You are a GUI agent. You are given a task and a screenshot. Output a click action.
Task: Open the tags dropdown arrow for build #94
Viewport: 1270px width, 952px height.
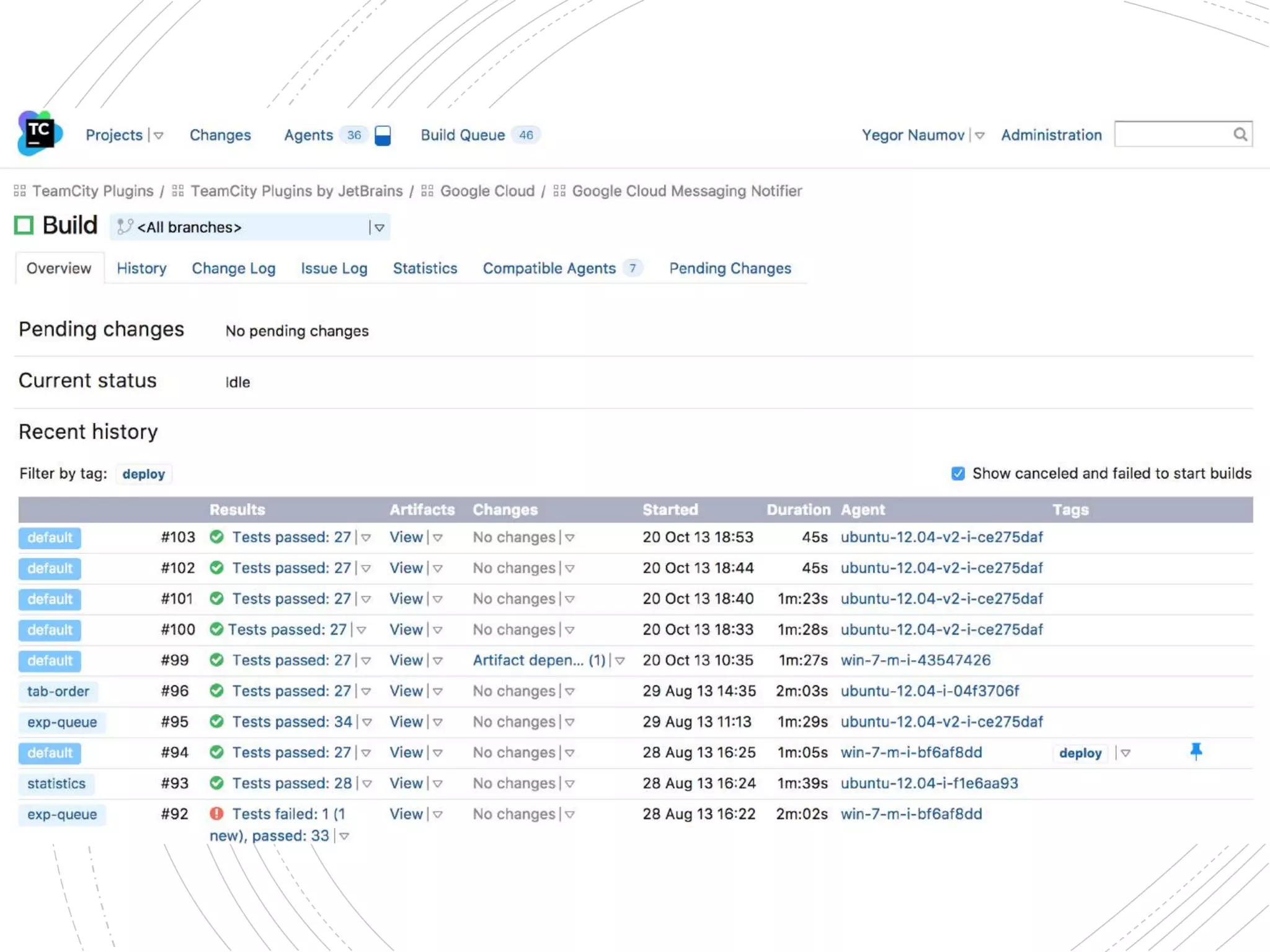[1126, 753]
